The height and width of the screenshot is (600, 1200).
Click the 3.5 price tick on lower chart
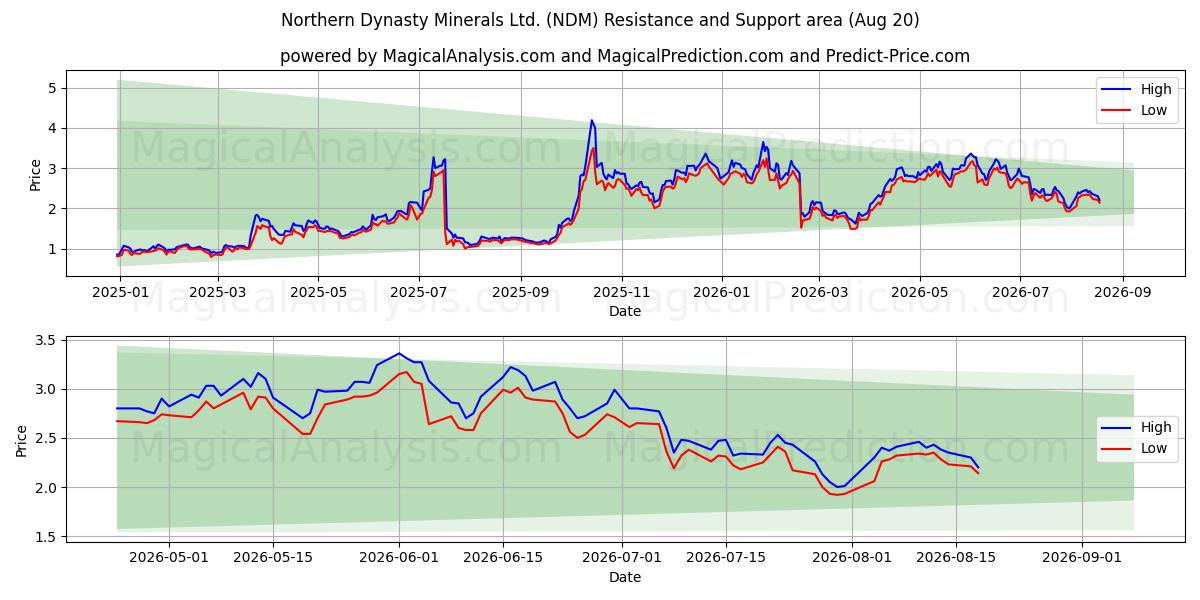(x=47, y=341)
